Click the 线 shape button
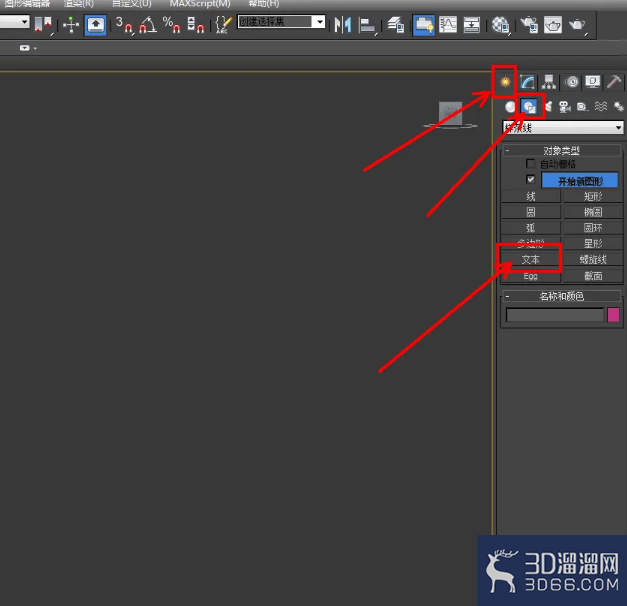627x606 pixels. tap(531, 196)
